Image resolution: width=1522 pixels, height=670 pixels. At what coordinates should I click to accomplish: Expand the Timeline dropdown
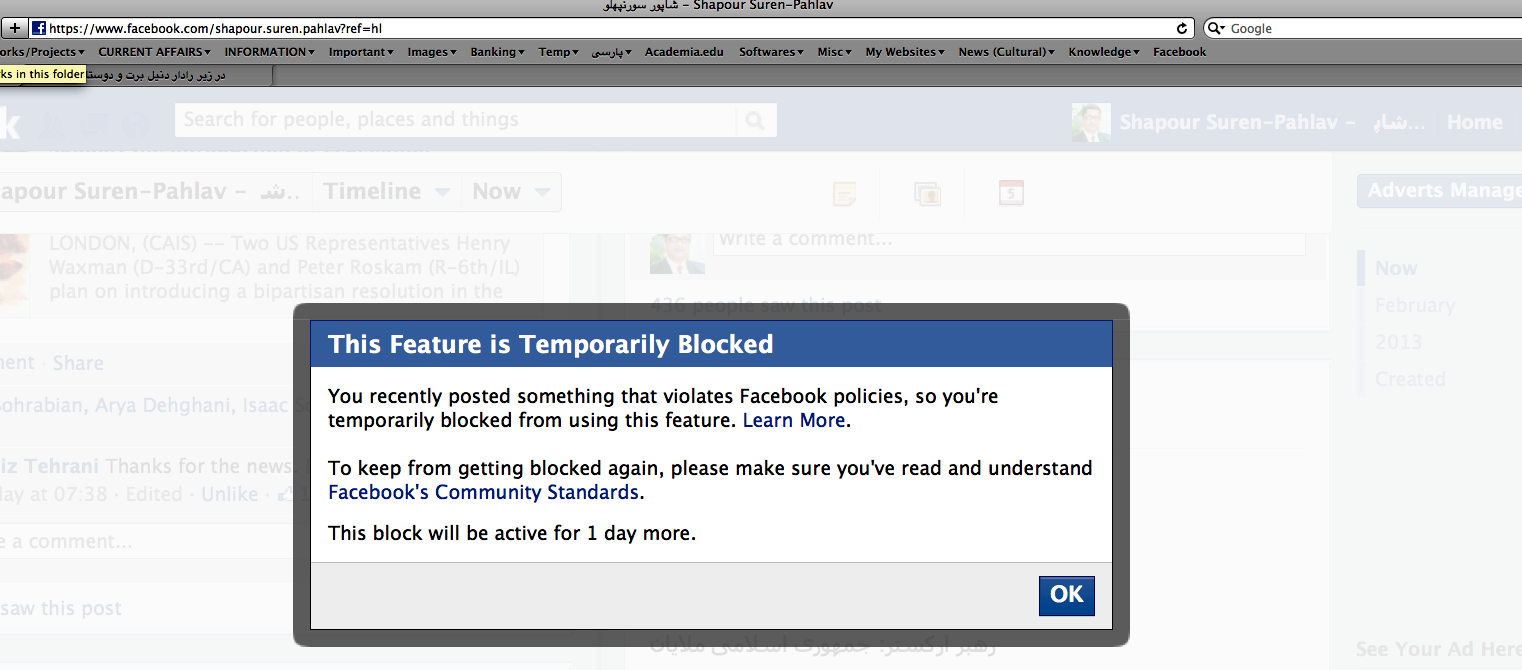coord(386,192)
